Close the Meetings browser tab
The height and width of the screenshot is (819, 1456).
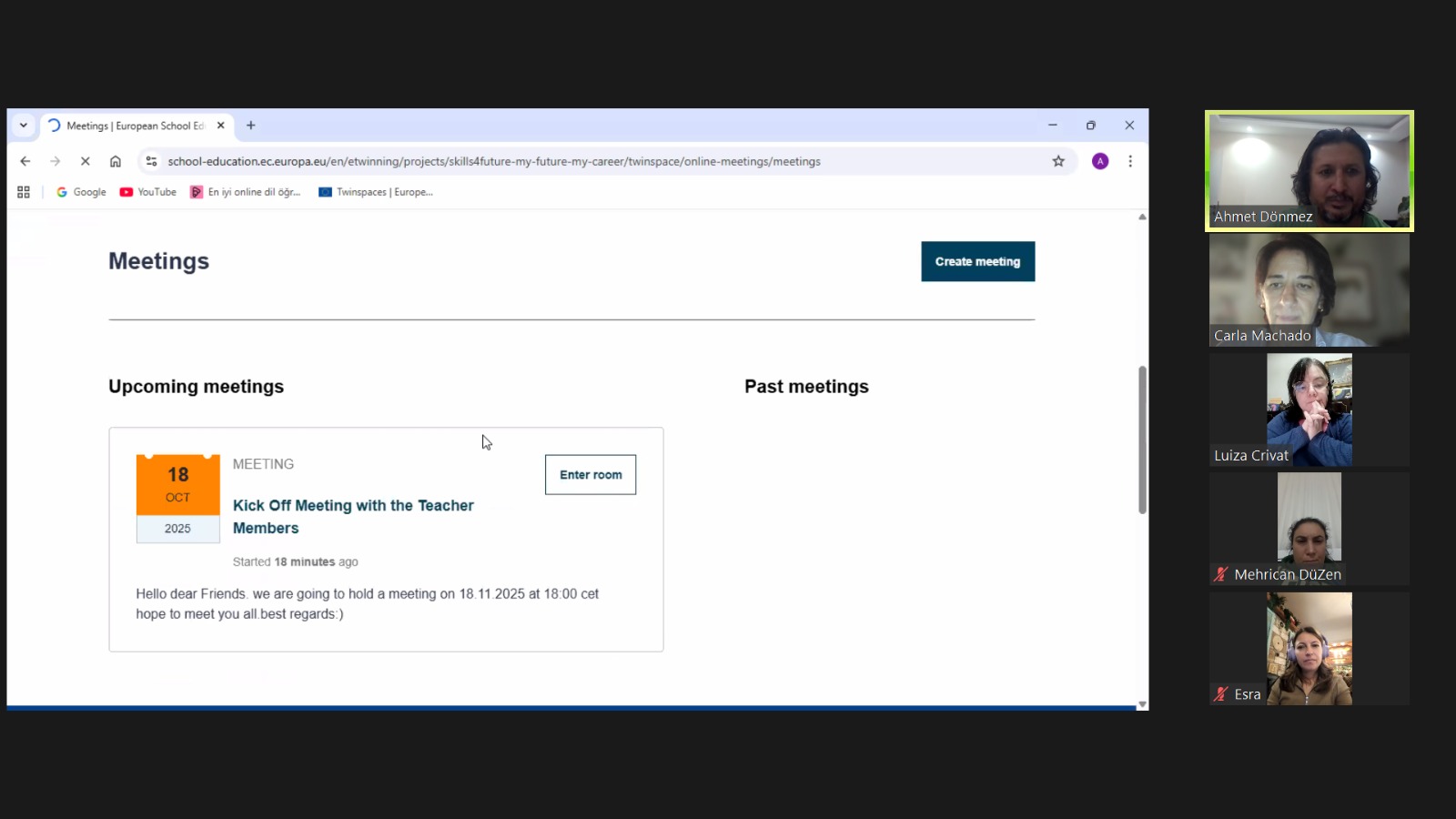[220, 126]
